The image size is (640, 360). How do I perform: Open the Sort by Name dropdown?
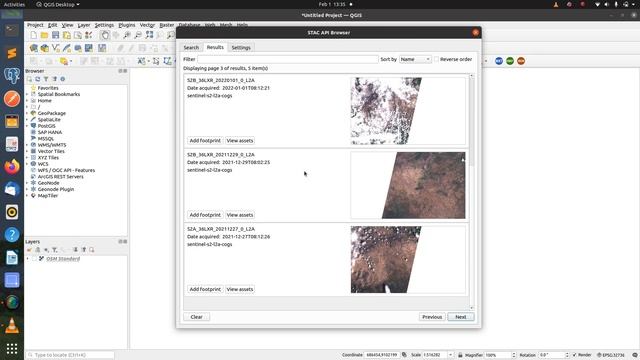(x=415, y=60)
